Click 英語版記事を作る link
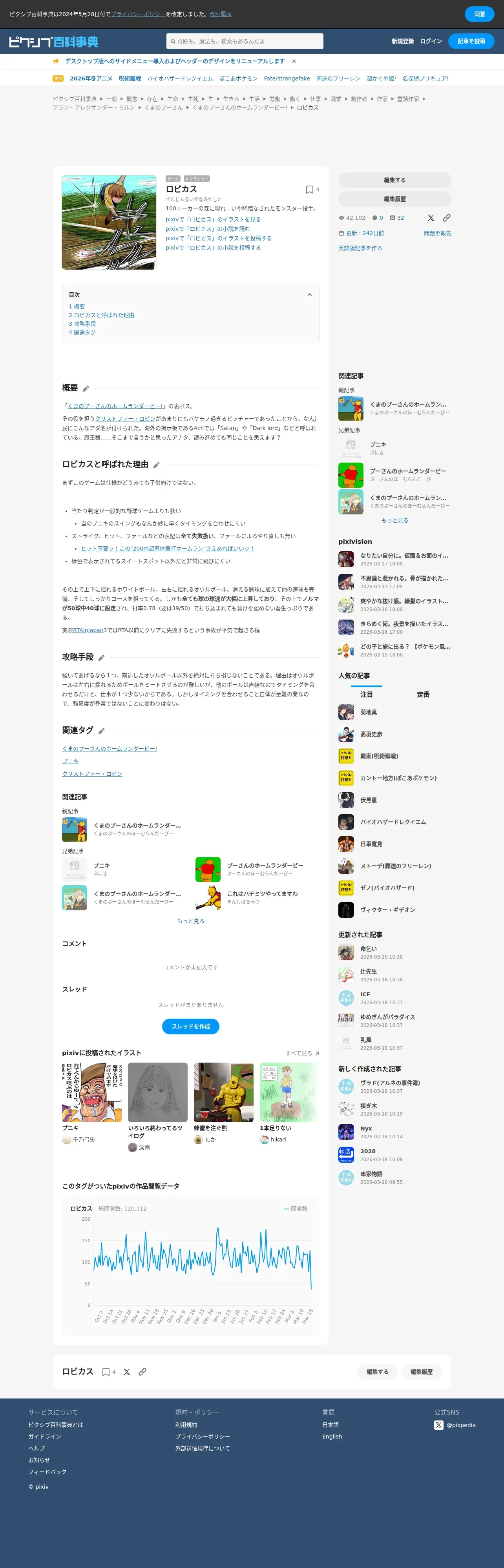 pos(360,248)
